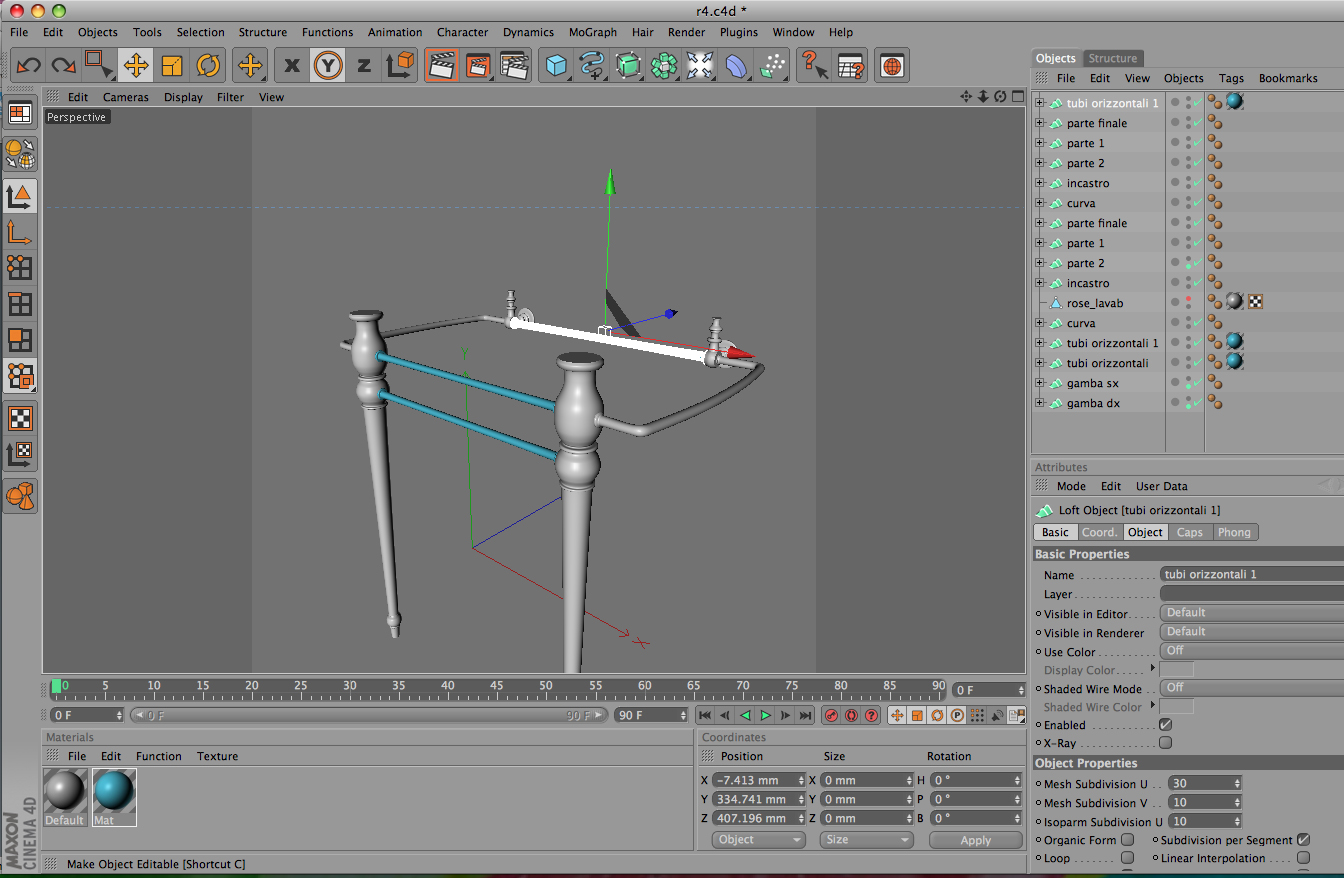
Task: Select the Move tool
Action: coord(136,66)
